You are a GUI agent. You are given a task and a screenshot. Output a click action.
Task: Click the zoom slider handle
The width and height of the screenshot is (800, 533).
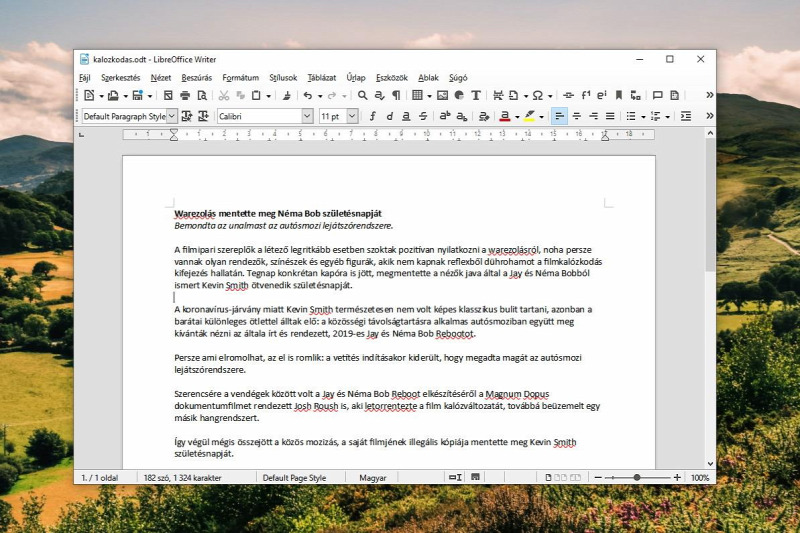tap(637, 477)
